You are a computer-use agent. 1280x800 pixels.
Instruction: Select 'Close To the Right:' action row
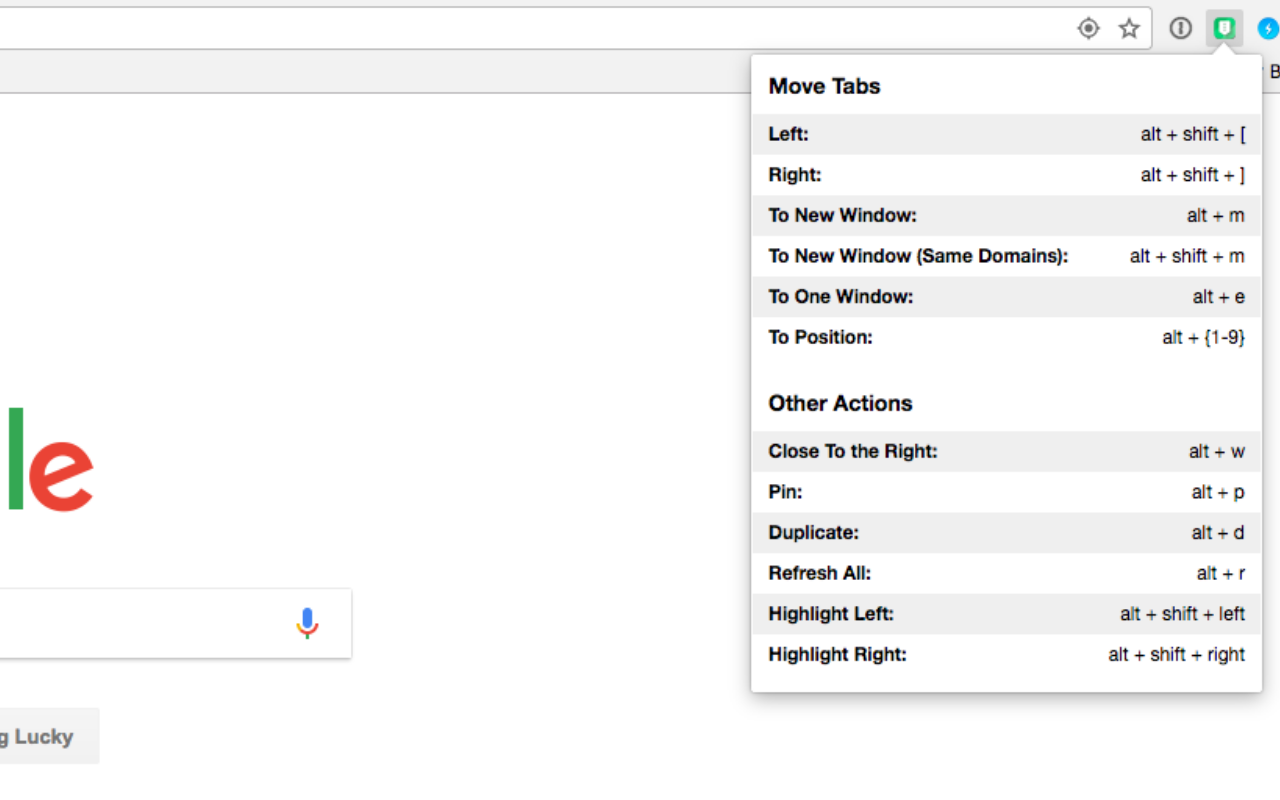pos(1005,451)
